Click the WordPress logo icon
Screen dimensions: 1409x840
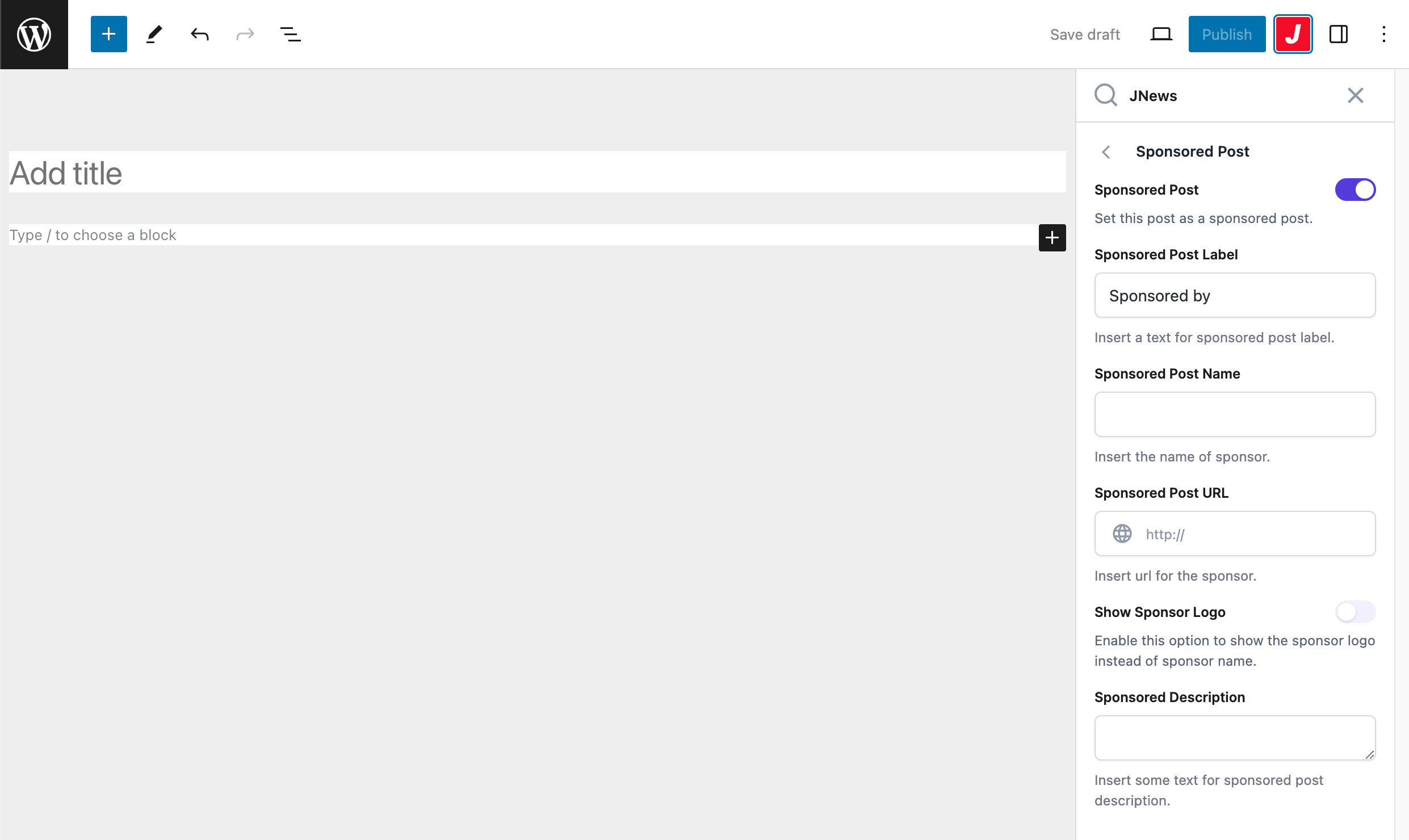click(34, 34)
